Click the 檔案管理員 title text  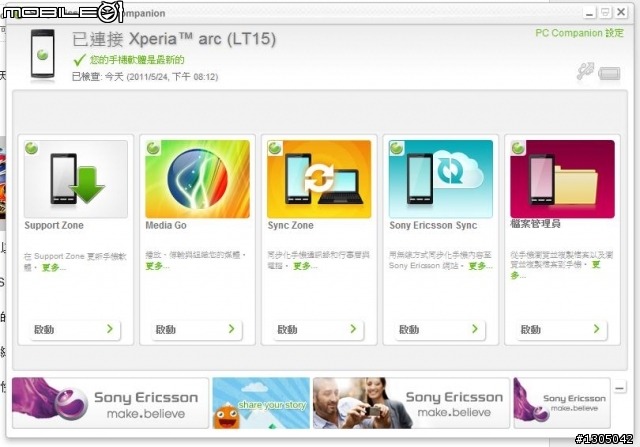pos(536,224)
